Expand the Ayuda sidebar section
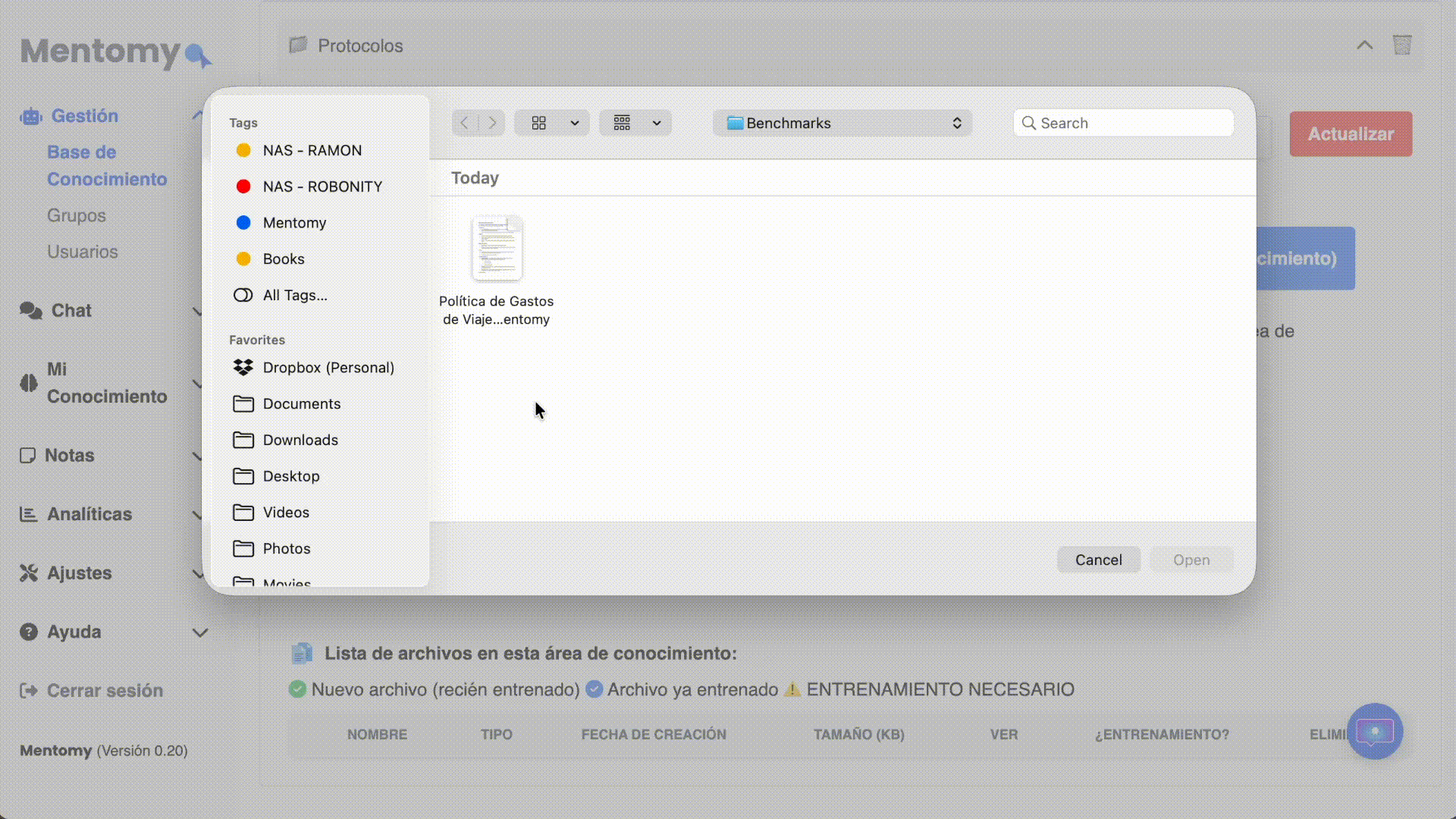This screenshot has height=819, width=1456. 199,632
